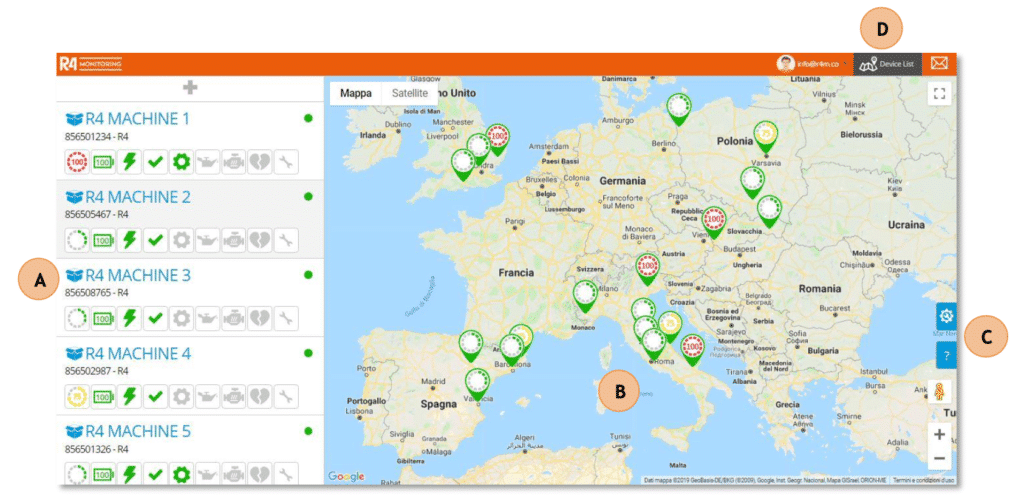Open the info@r4m.co user account menu
Viewport: 1024px width, 504px height.
tap(812, 64)
